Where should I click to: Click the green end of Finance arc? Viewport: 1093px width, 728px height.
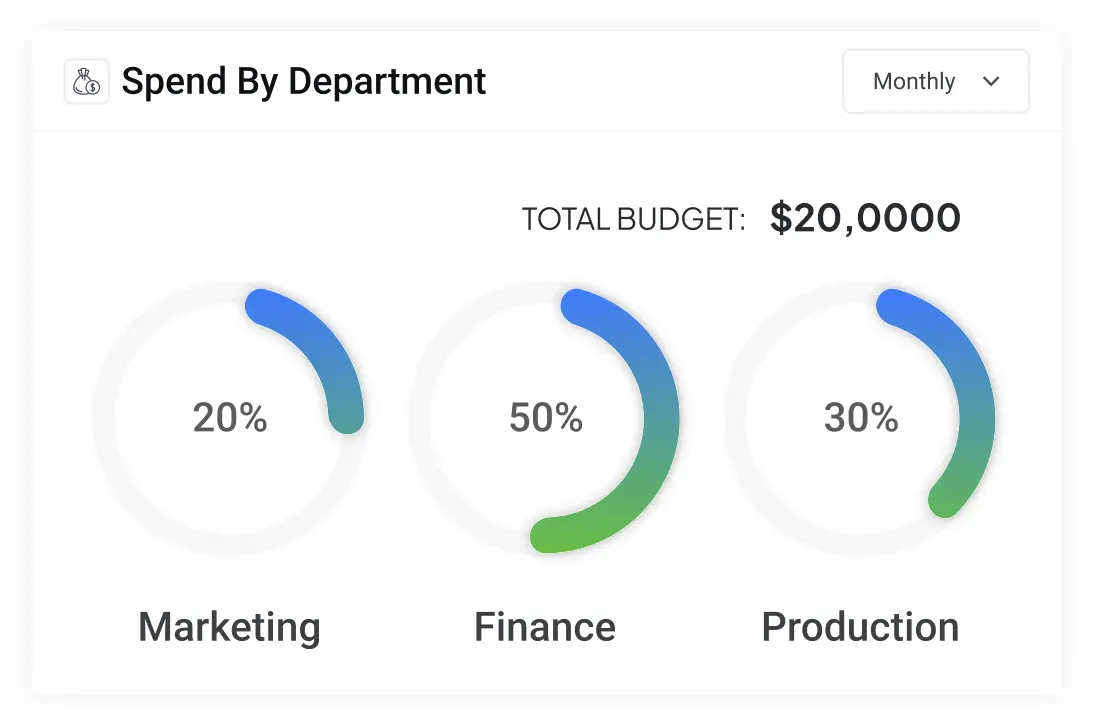(x=549, y=535)
